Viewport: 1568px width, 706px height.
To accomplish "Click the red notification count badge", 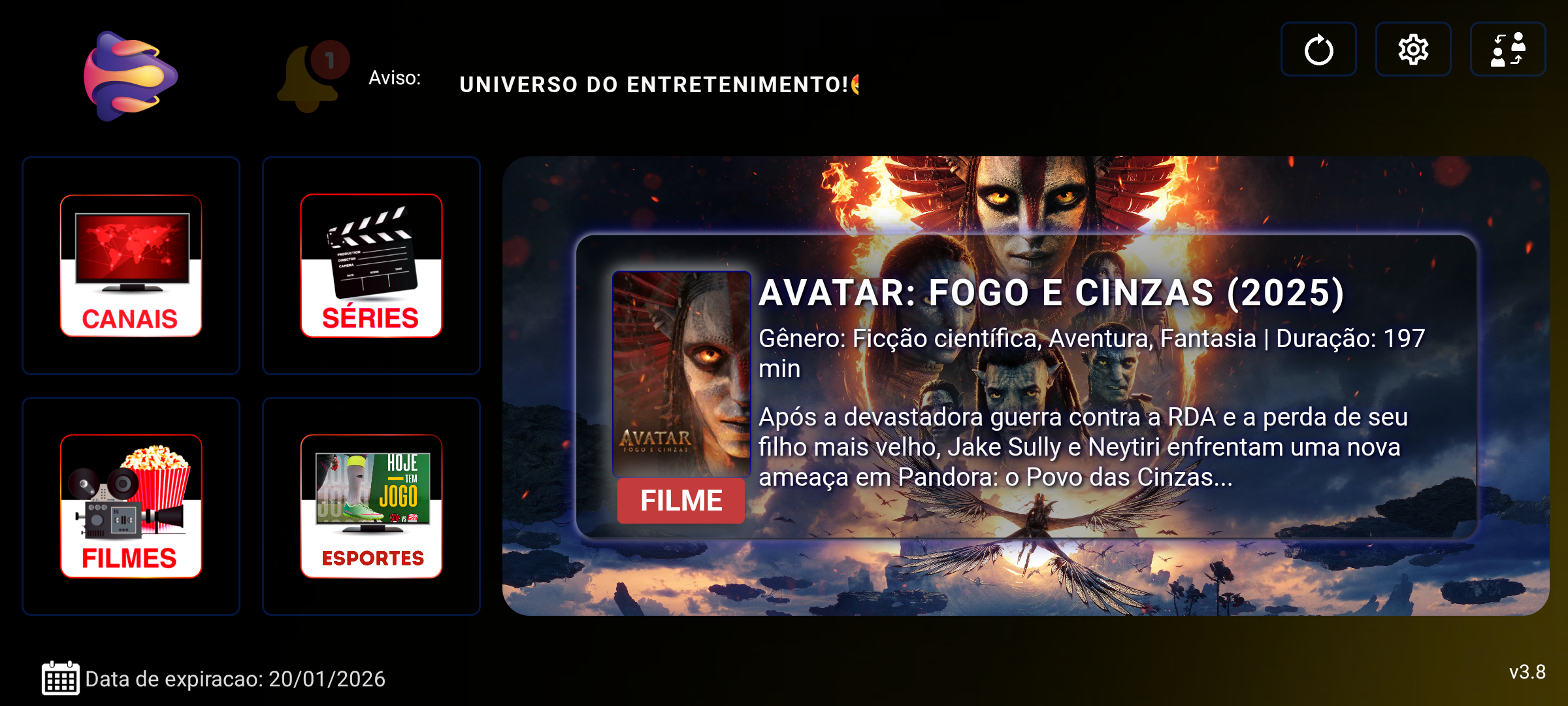I will pyautogui.click(x=330, y=60).
